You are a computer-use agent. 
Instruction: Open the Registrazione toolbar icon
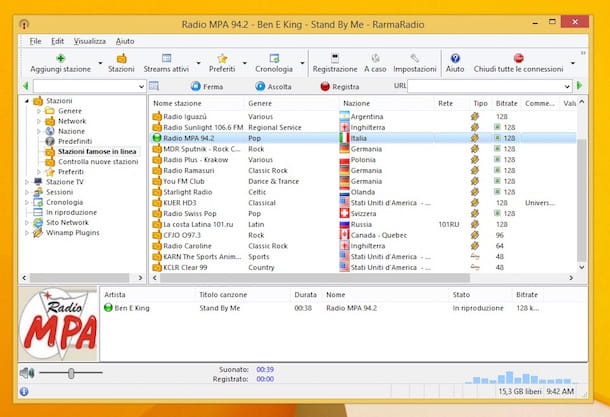[x=335, y=58]
